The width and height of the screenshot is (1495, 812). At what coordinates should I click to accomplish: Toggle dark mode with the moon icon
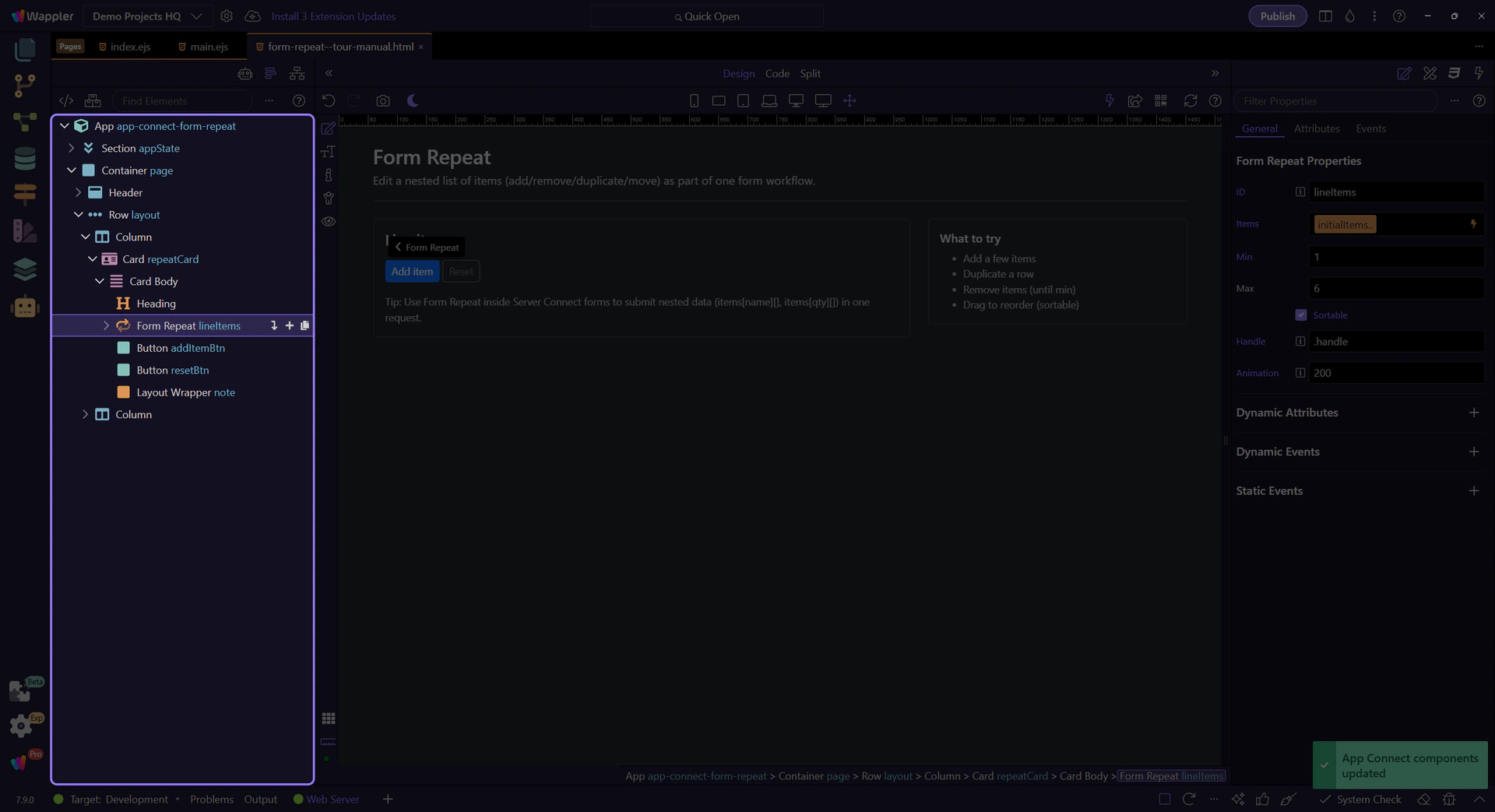tap(413, 100)
